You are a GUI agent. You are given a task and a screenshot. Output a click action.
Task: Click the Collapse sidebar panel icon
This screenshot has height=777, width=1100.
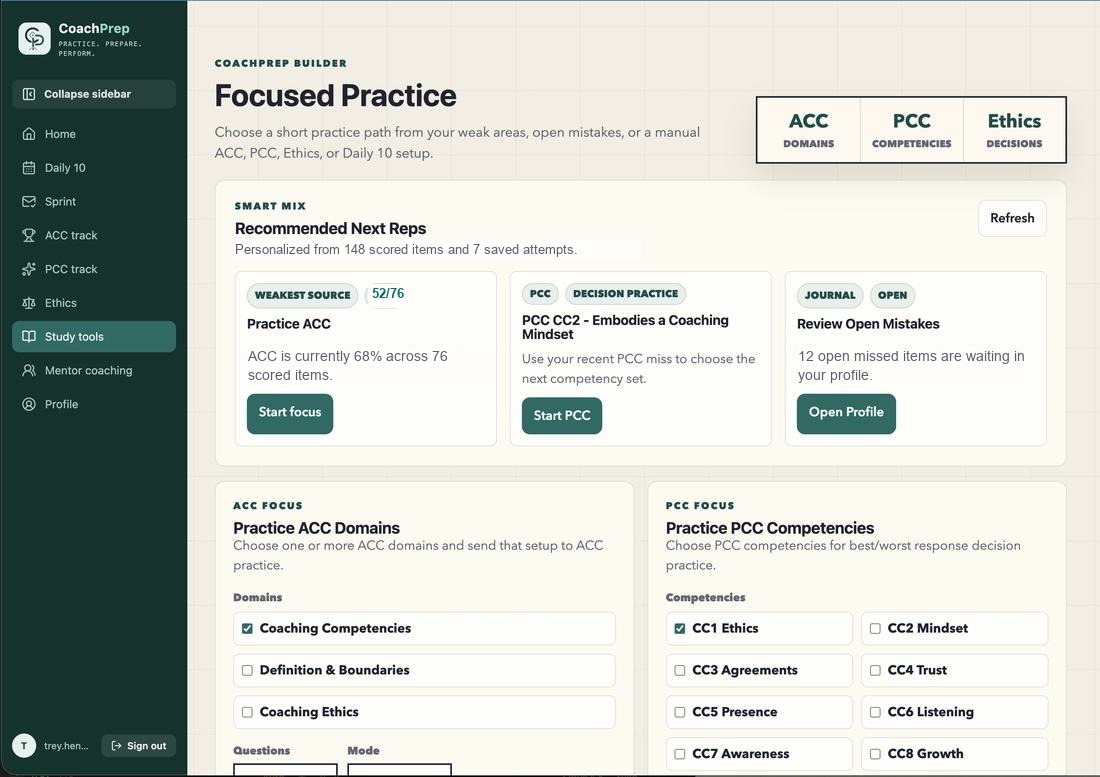point(29,94)
